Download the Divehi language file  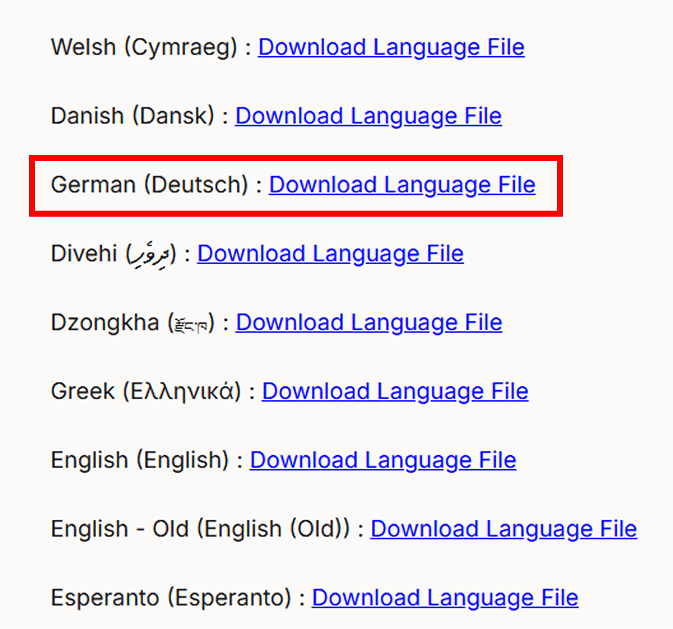[x=330, y=254]
